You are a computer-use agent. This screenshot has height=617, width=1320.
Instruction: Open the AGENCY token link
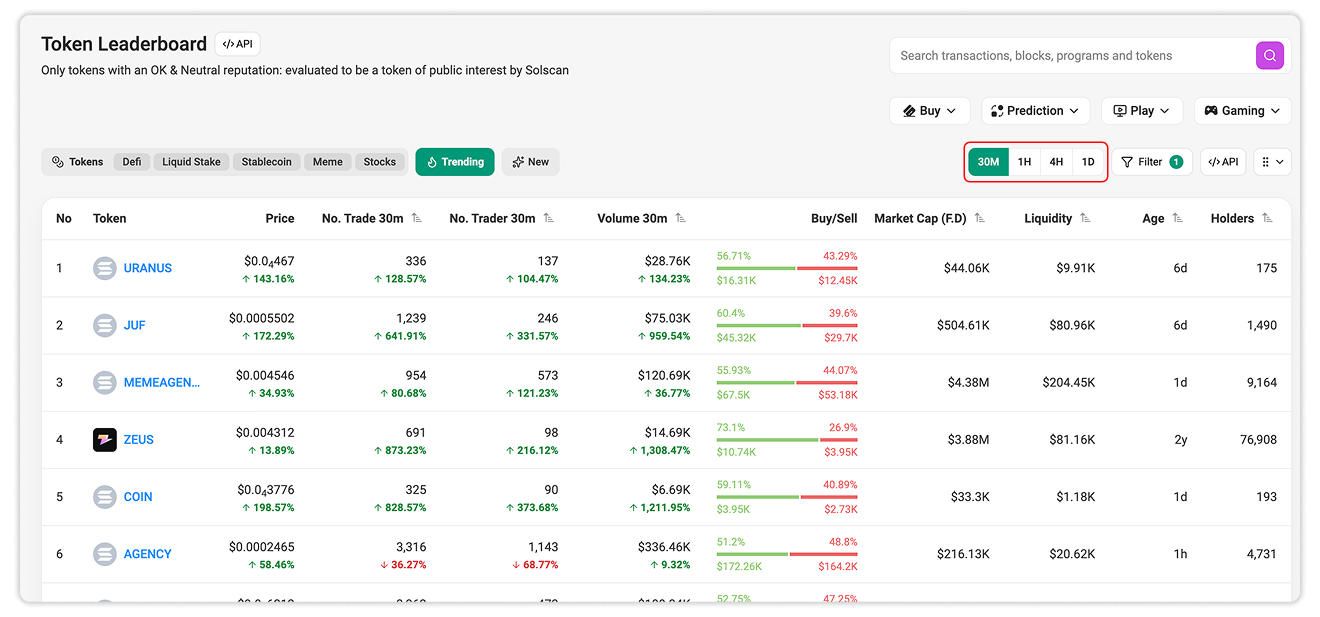click(x=148, y=553)
